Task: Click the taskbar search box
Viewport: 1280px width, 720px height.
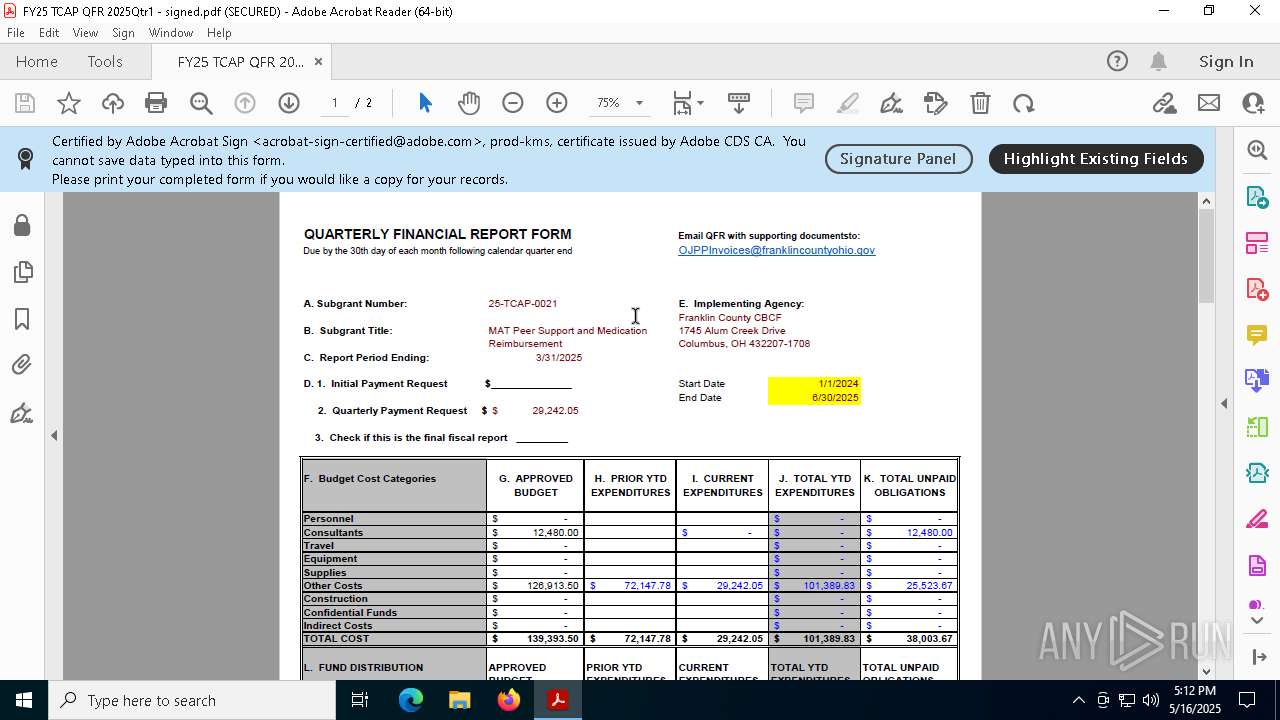Action: coord(191,700)
